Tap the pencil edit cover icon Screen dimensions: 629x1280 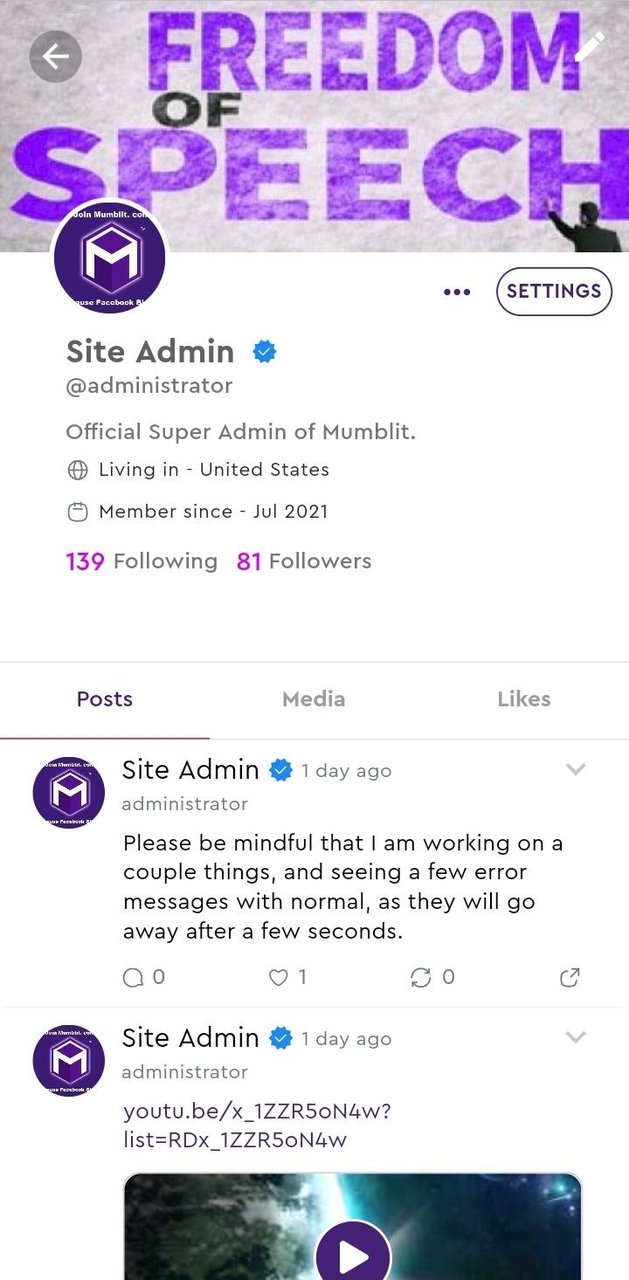(x=589, y=46)
